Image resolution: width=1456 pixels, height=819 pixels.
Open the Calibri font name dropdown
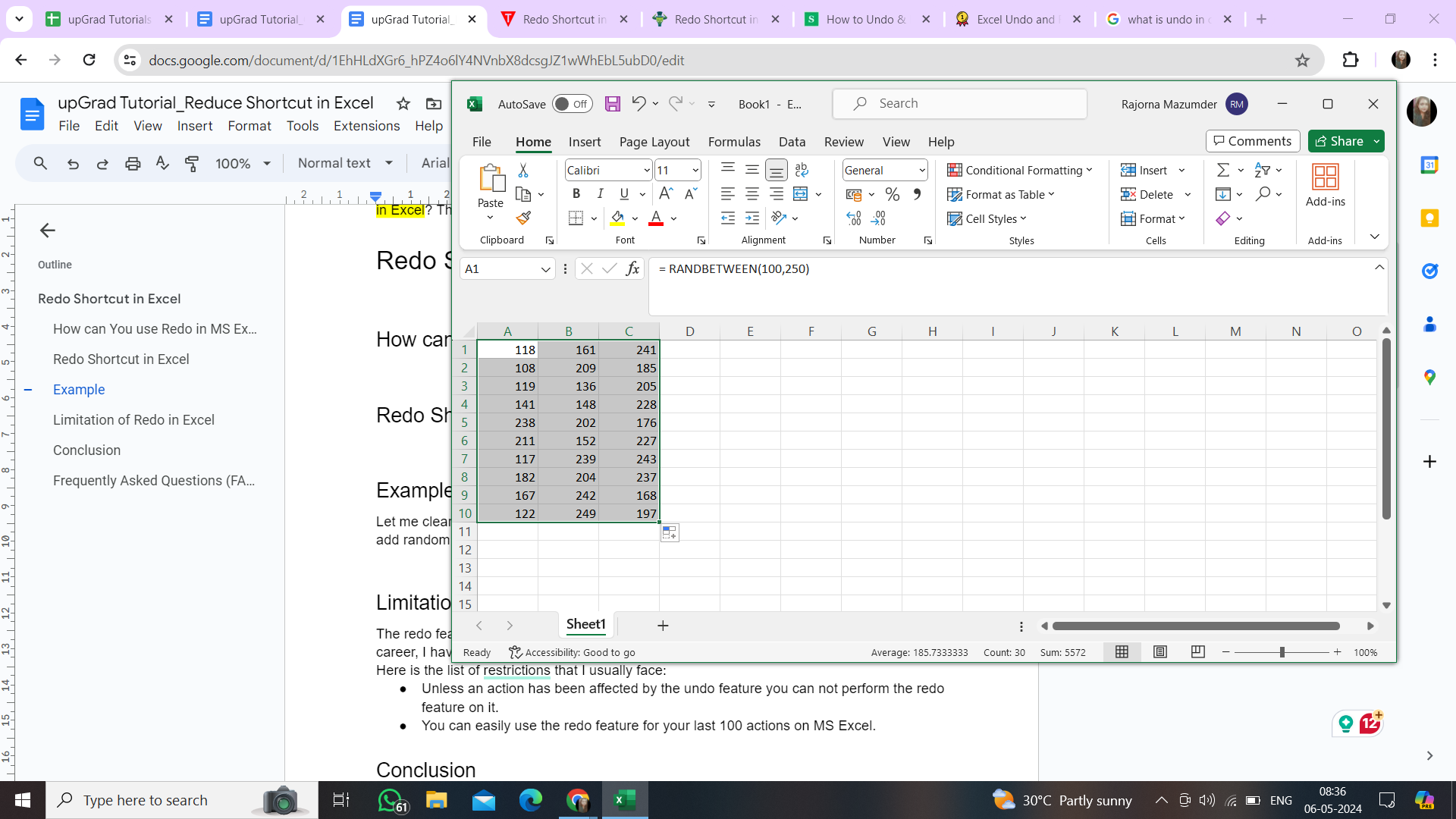pos(646,171)
